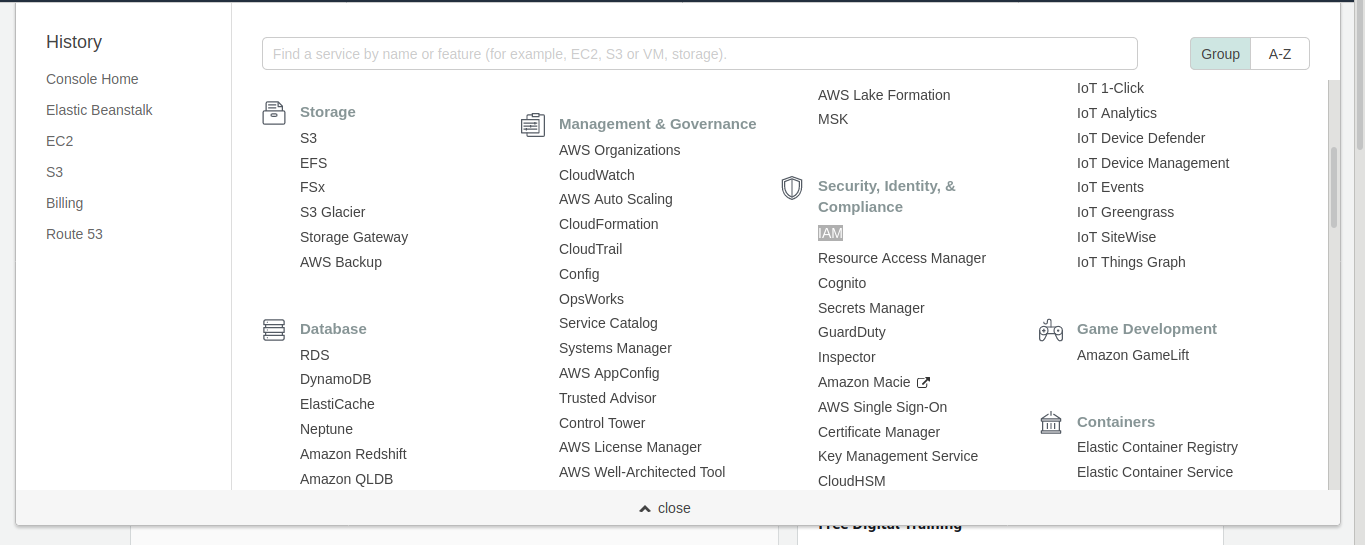Screen dimensions: 1365x545
Task: Click the Security shield icon
Action: point(792,187)
